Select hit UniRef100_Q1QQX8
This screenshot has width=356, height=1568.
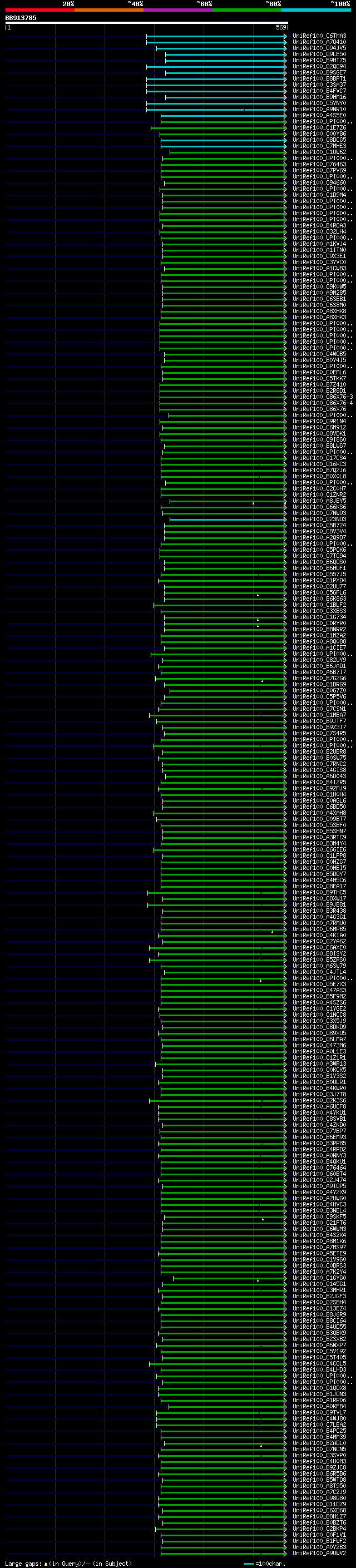319,1388
